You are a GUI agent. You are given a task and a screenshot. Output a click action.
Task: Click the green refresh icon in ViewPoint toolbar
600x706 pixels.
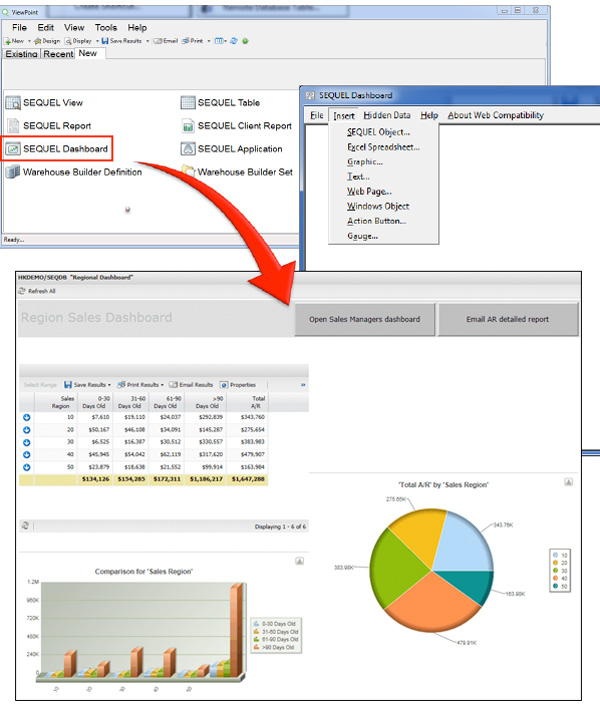(x=245, y=41)
